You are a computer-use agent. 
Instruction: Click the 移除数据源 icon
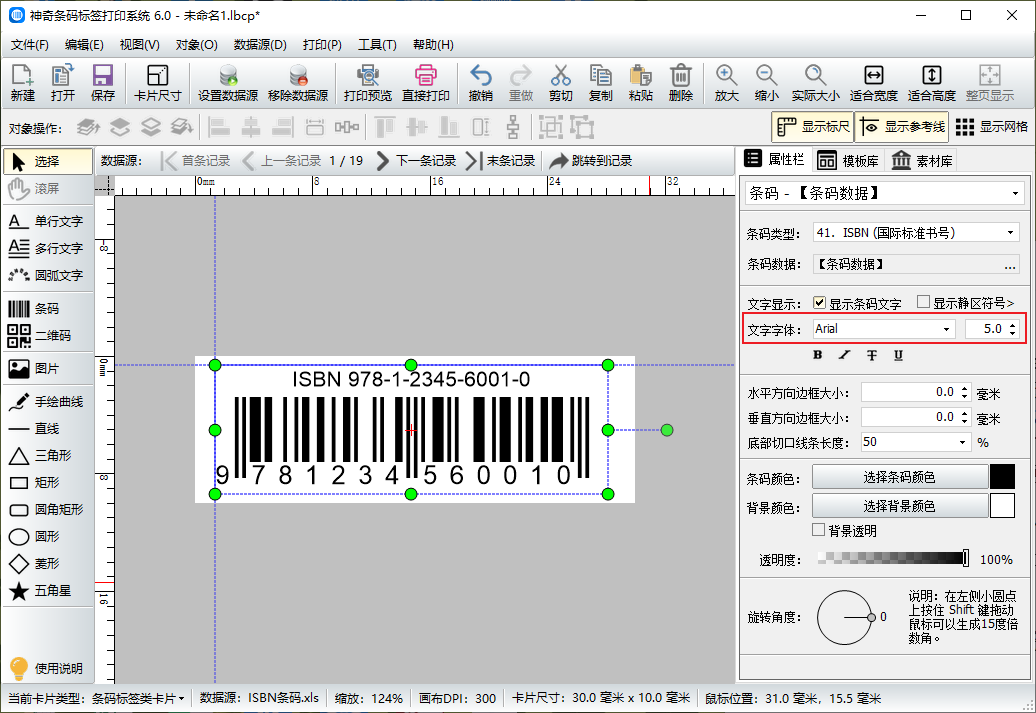point(298,83)
